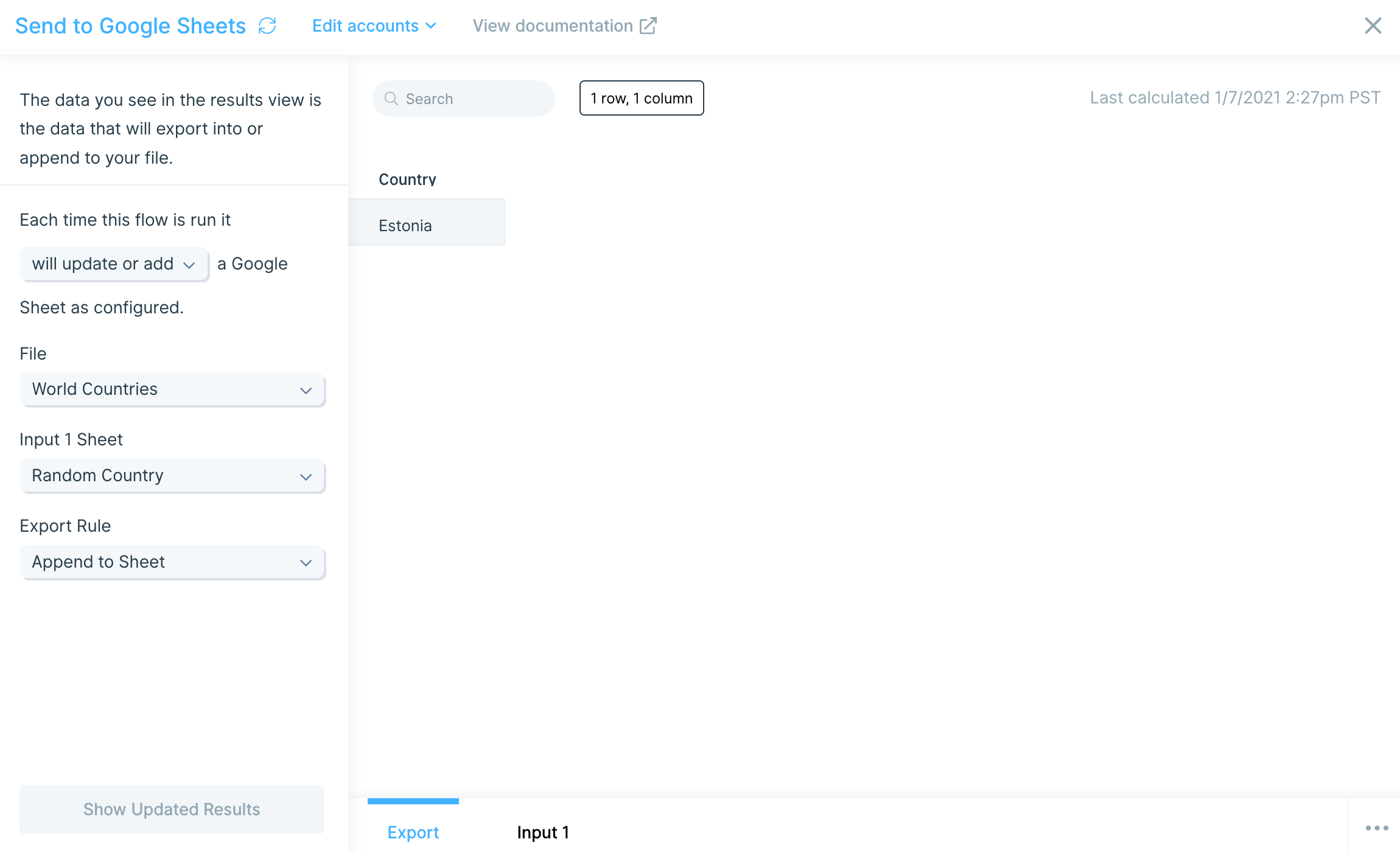Switch to the Input 1 tab
This screenshot has height=853, width=1400.
[x=542, y=832]
